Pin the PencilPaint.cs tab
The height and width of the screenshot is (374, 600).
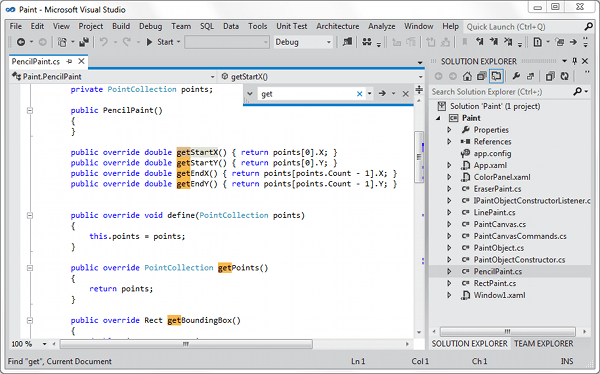coord(69,61)
